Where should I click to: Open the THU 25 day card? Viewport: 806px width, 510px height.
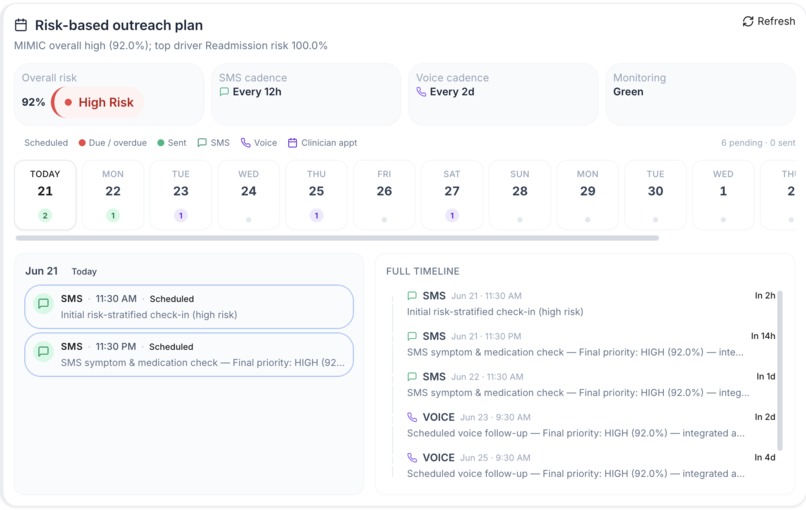(x=317, y=195)
